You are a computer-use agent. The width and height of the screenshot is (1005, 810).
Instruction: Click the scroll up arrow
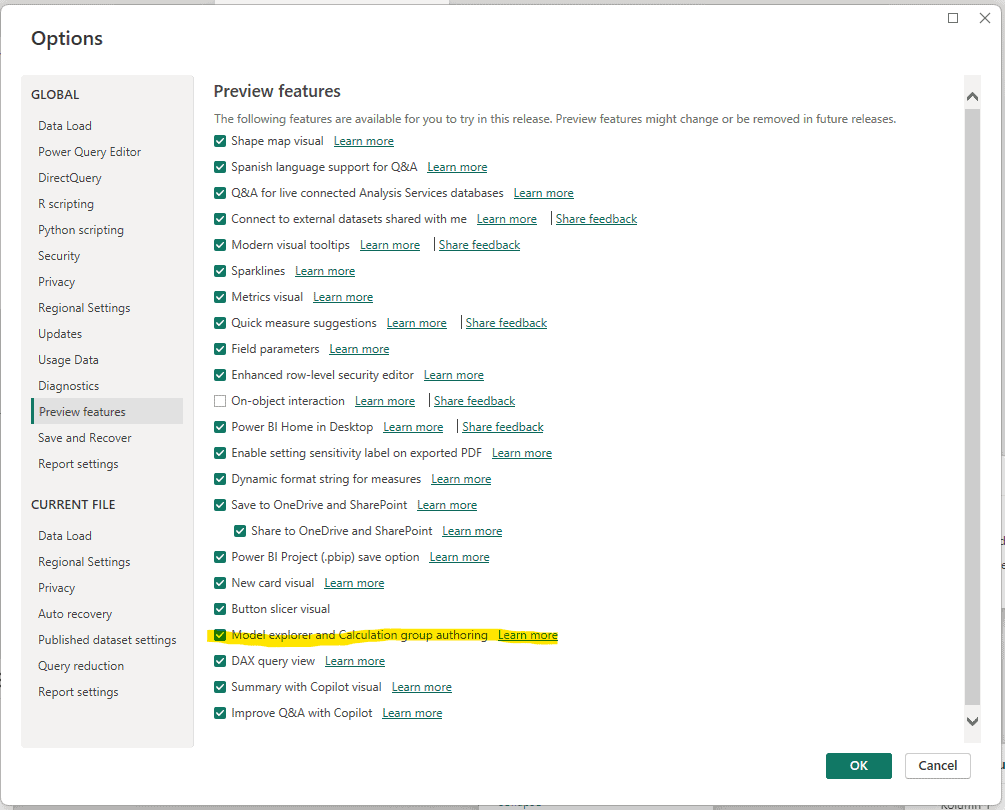(x=972, y=97)
